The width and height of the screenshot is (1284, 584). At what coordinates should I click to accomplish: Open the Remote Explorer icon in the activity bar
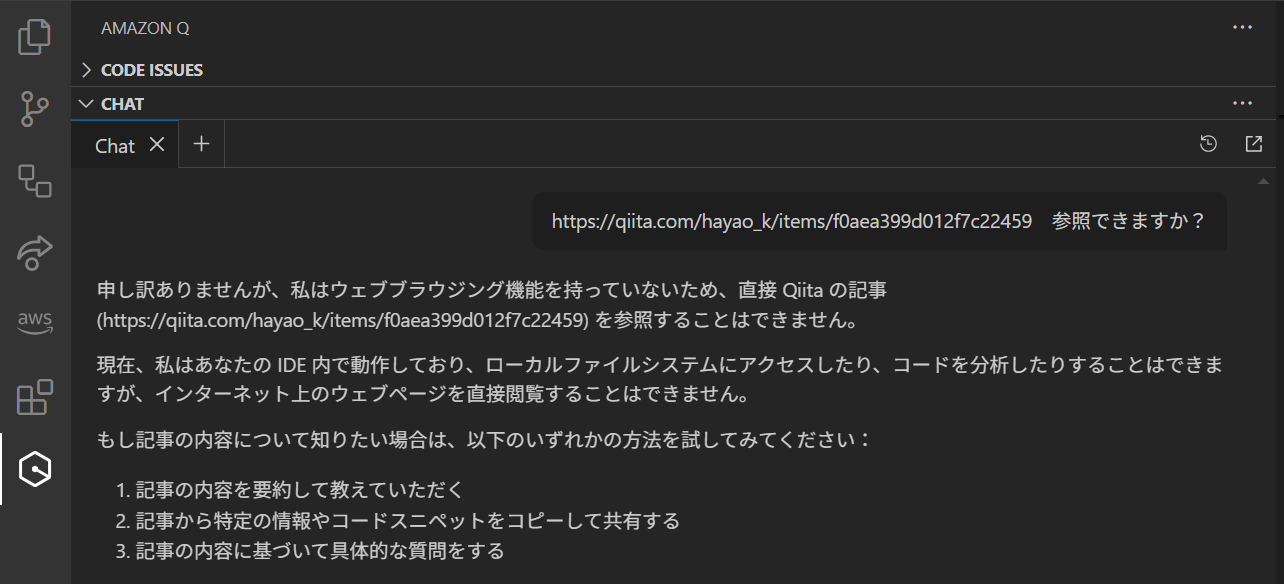(x=35, y=181)
